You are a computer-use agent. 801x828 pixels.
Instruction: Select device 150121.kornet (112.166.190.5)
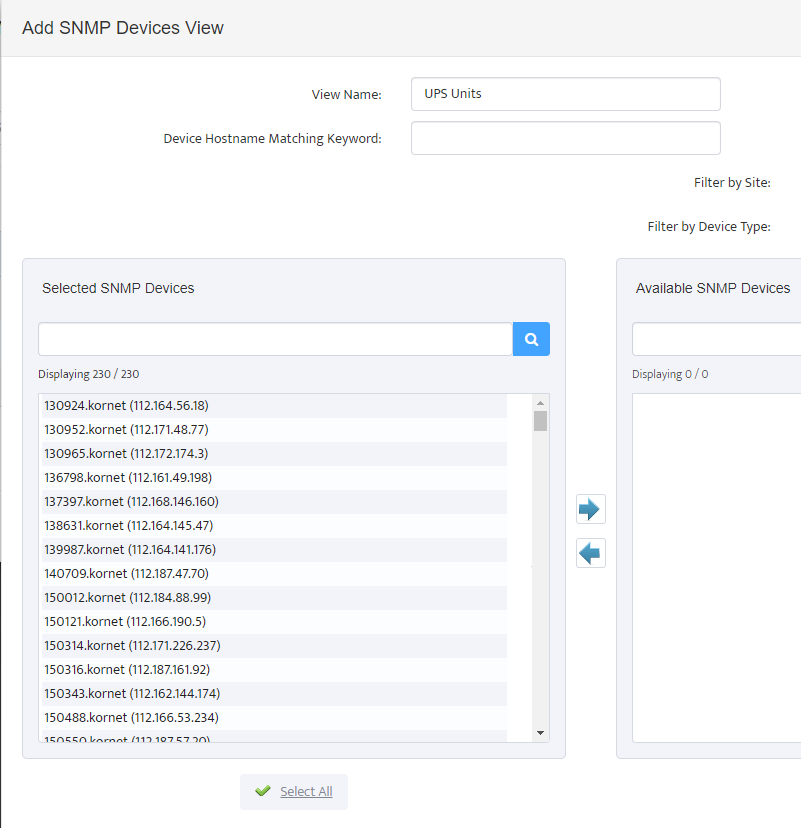point(275,622)
